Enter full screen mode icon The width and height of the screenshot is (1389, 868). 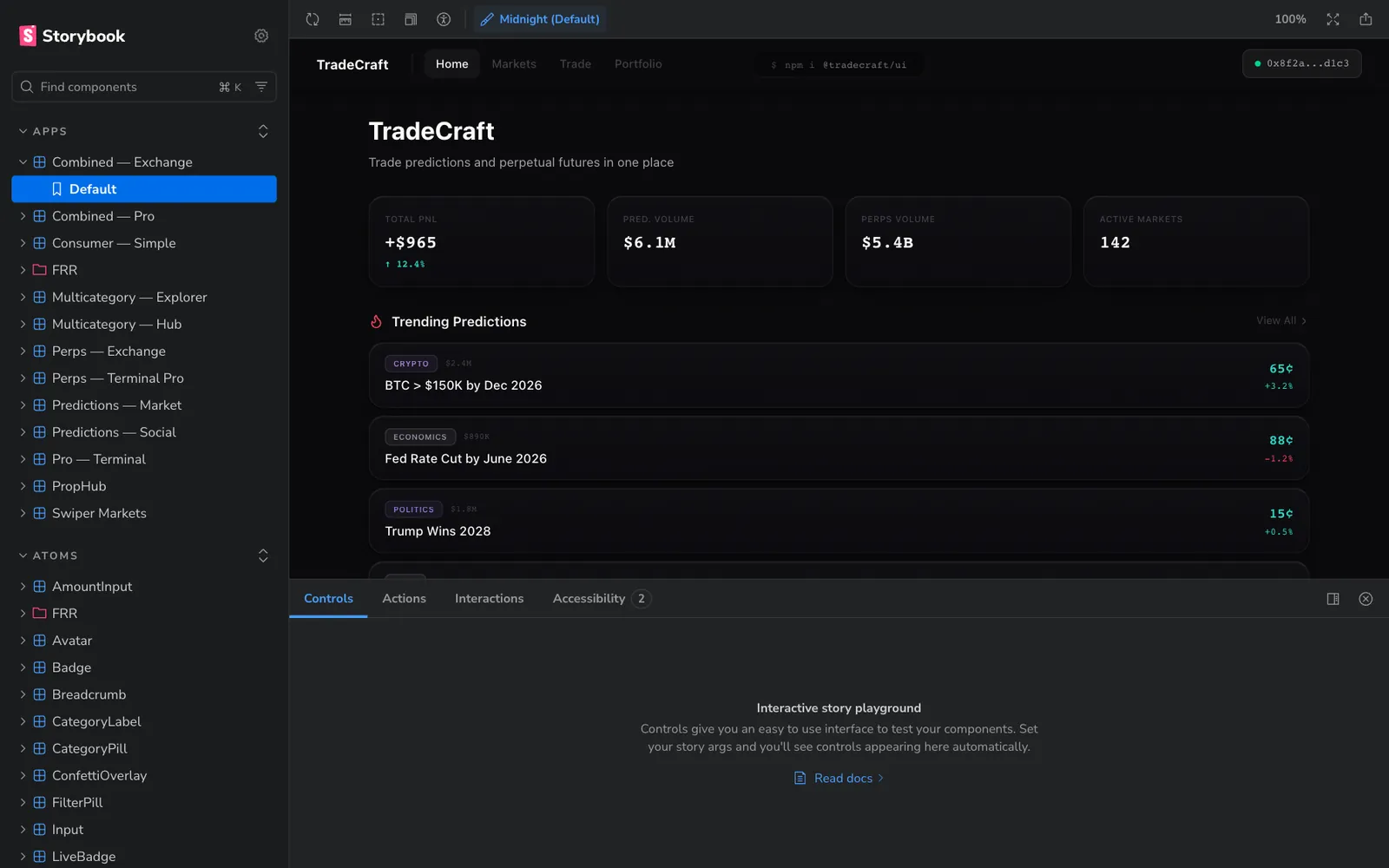tap(1333, 19)
